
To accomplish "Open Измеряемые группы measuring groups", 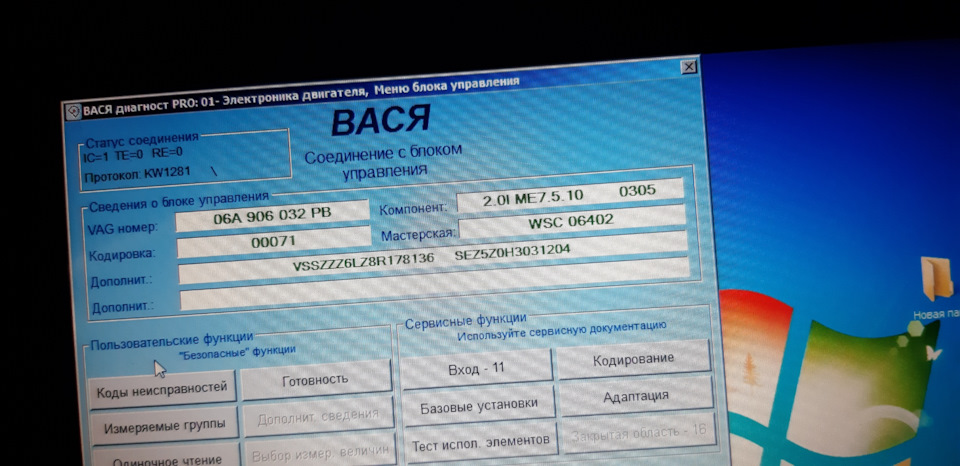I will (165, 427).
